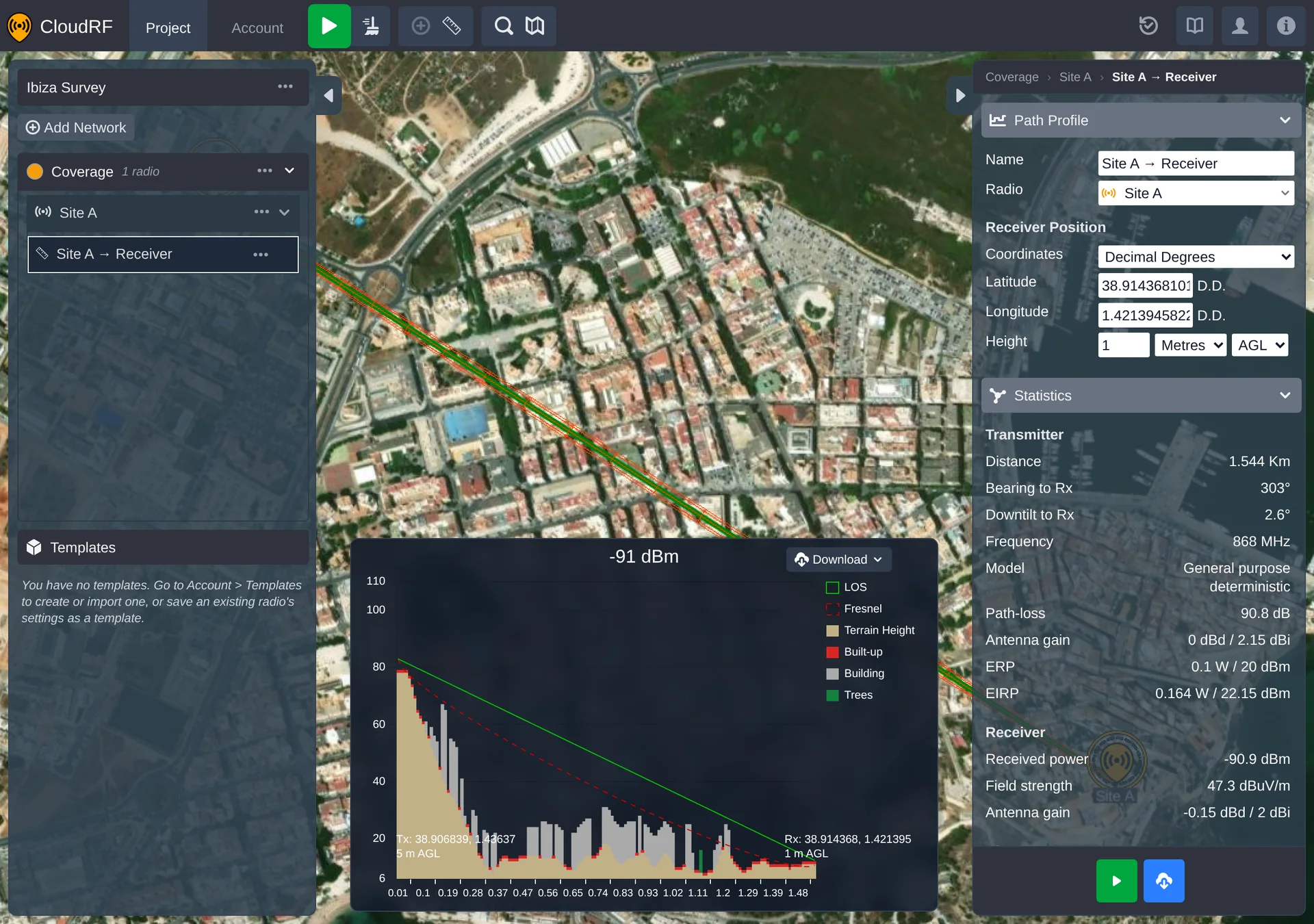Toggle Building series in chart legend
Viewport: 1314px width, 924px height.
[x=855, y=673]
